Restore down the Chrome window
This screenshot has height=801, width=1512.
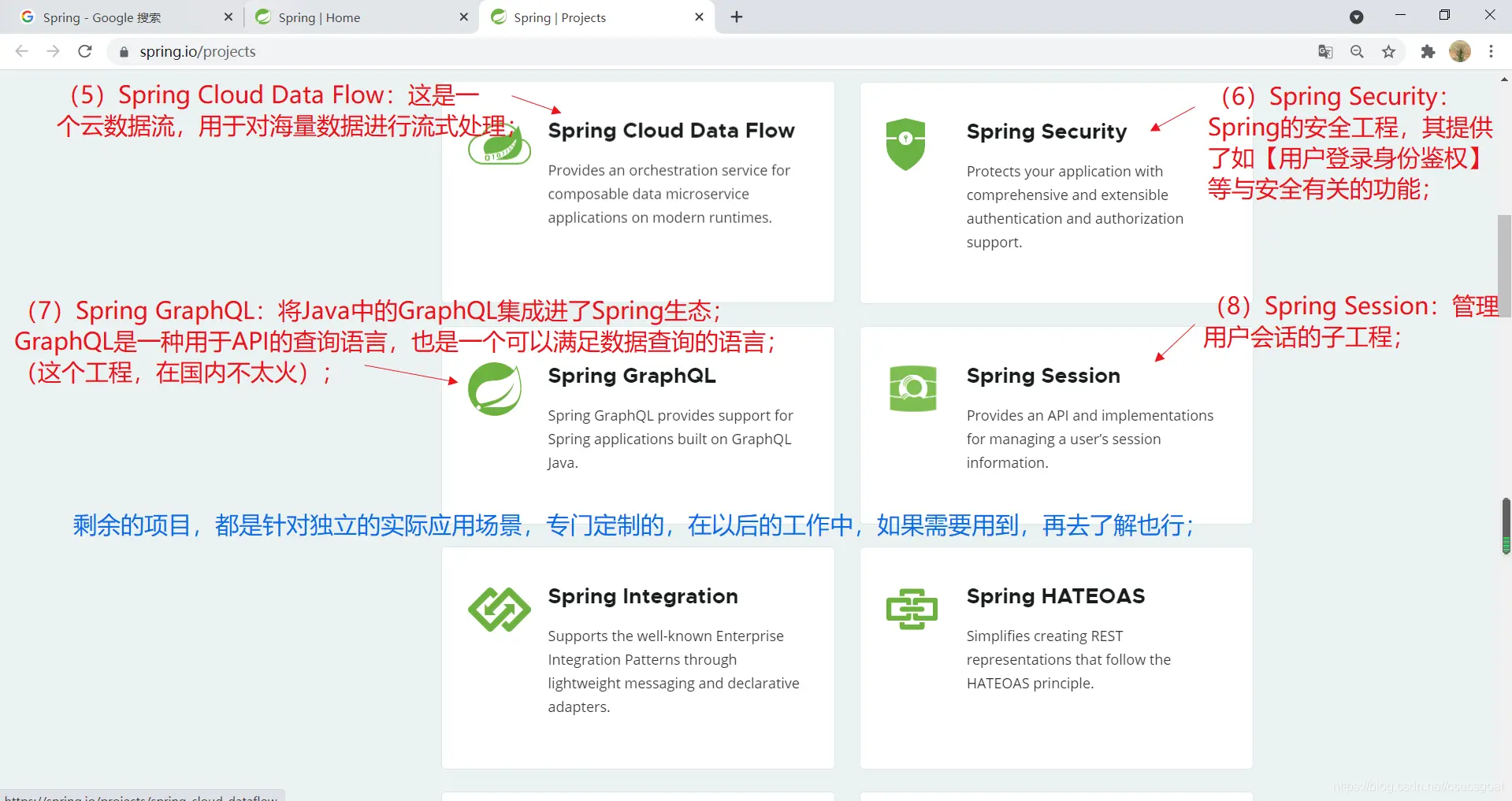click(1444, 15)
